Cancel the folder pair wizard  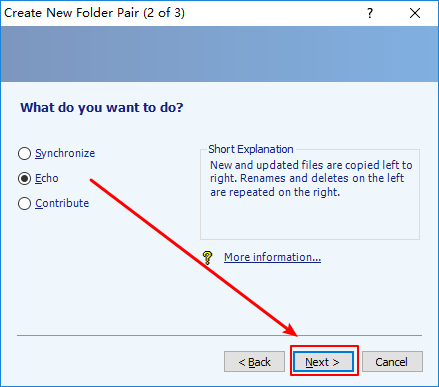(392, 362)
